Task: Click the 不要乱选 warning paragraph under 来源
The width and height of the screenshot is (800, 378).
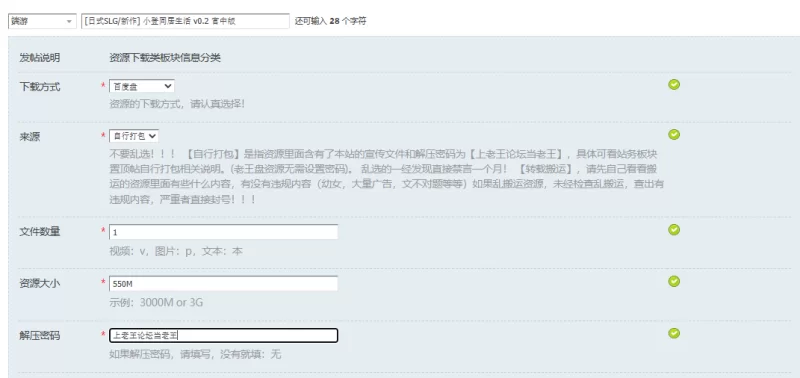Action: click(386, 177)
